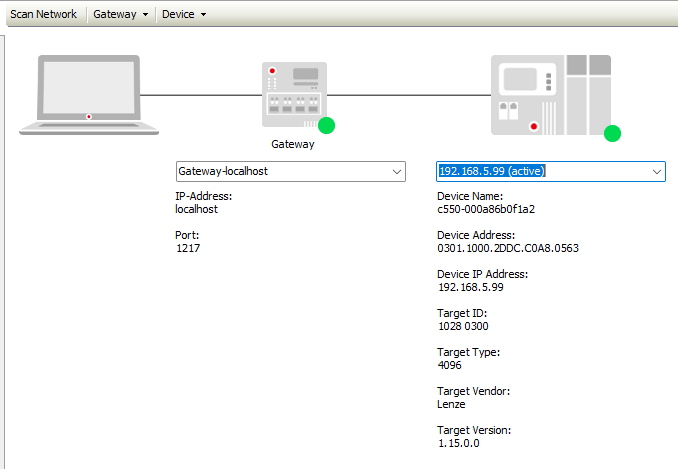
Task: Select the Lenze controller device icon
Action: (550, 94)
